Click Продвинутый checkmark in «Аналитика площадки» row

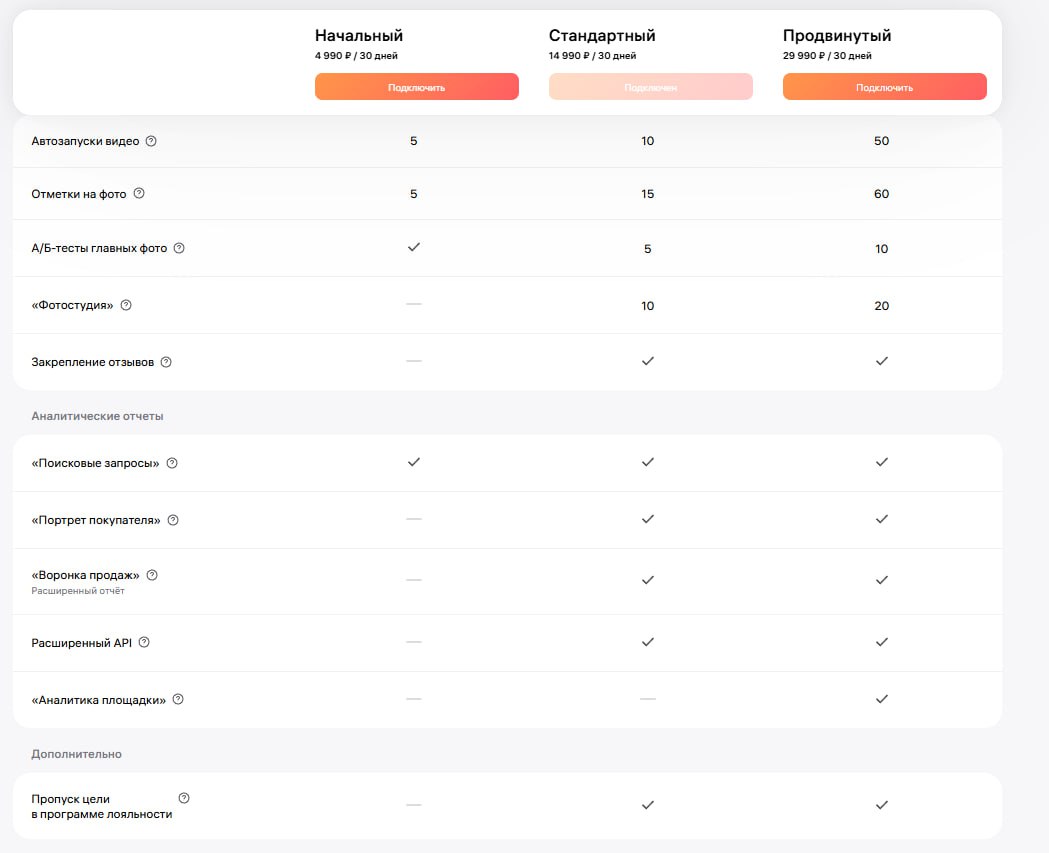pyautogui.click(x=882, y=698)
